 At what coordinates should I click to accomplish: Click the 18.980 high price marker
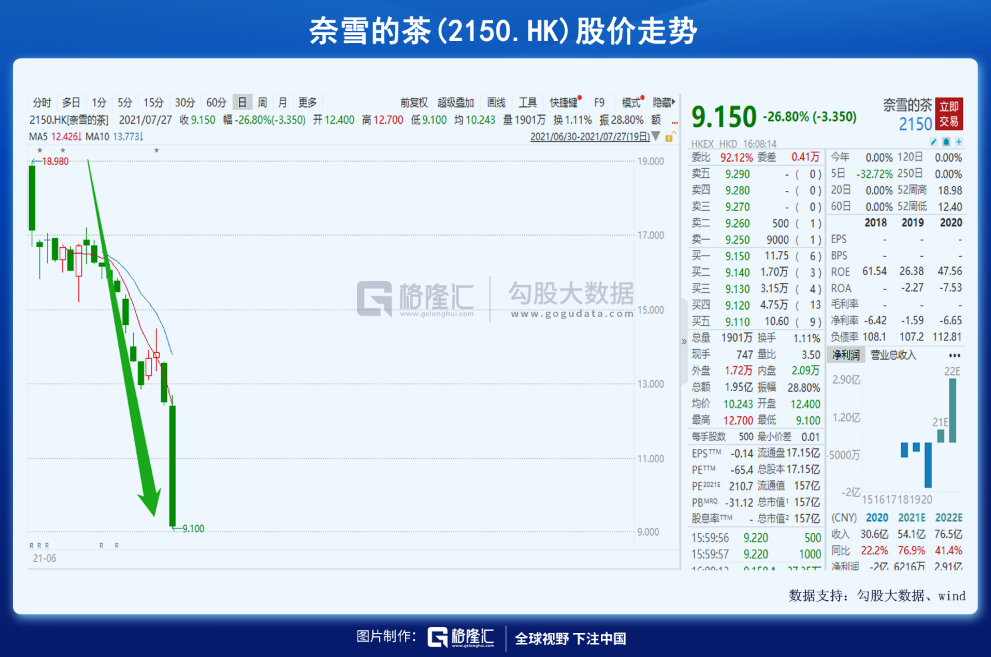pos(55,162)
